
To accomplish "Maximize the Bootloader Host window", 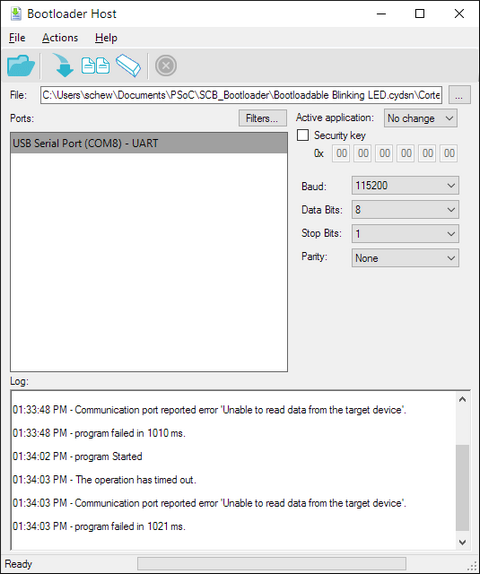I will click(x=420, y=14).
